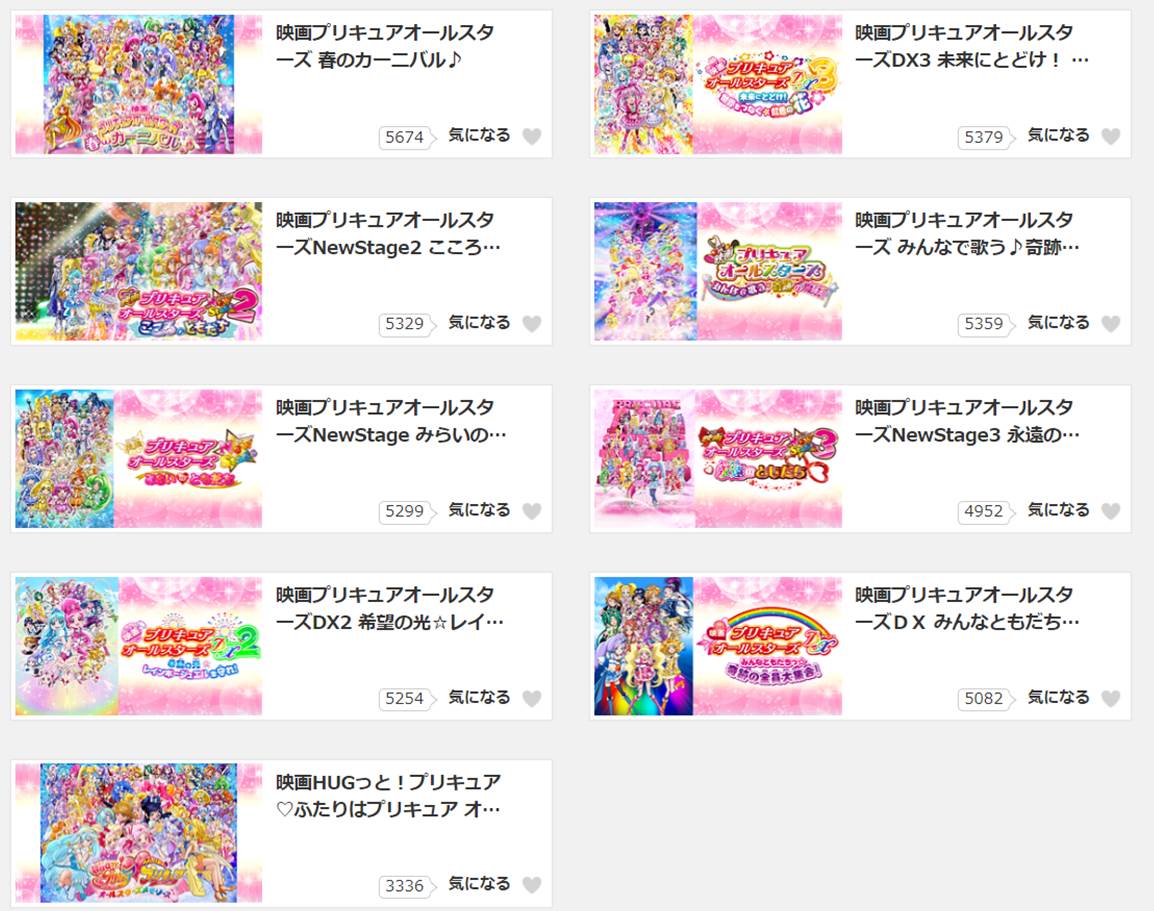
Task: Click heart icon for みんなで歌う♪奇跡 movie
Action: click(1111, 324)
